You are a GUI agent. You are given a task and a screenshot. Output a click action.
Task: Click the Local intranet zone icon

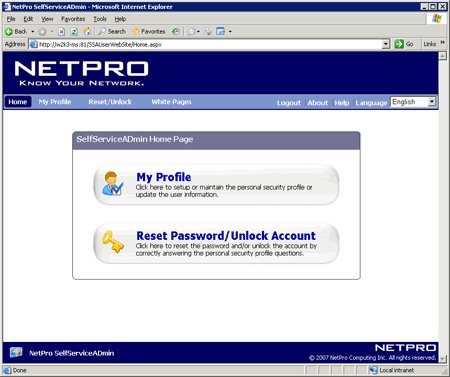click(x=373, y=370)
